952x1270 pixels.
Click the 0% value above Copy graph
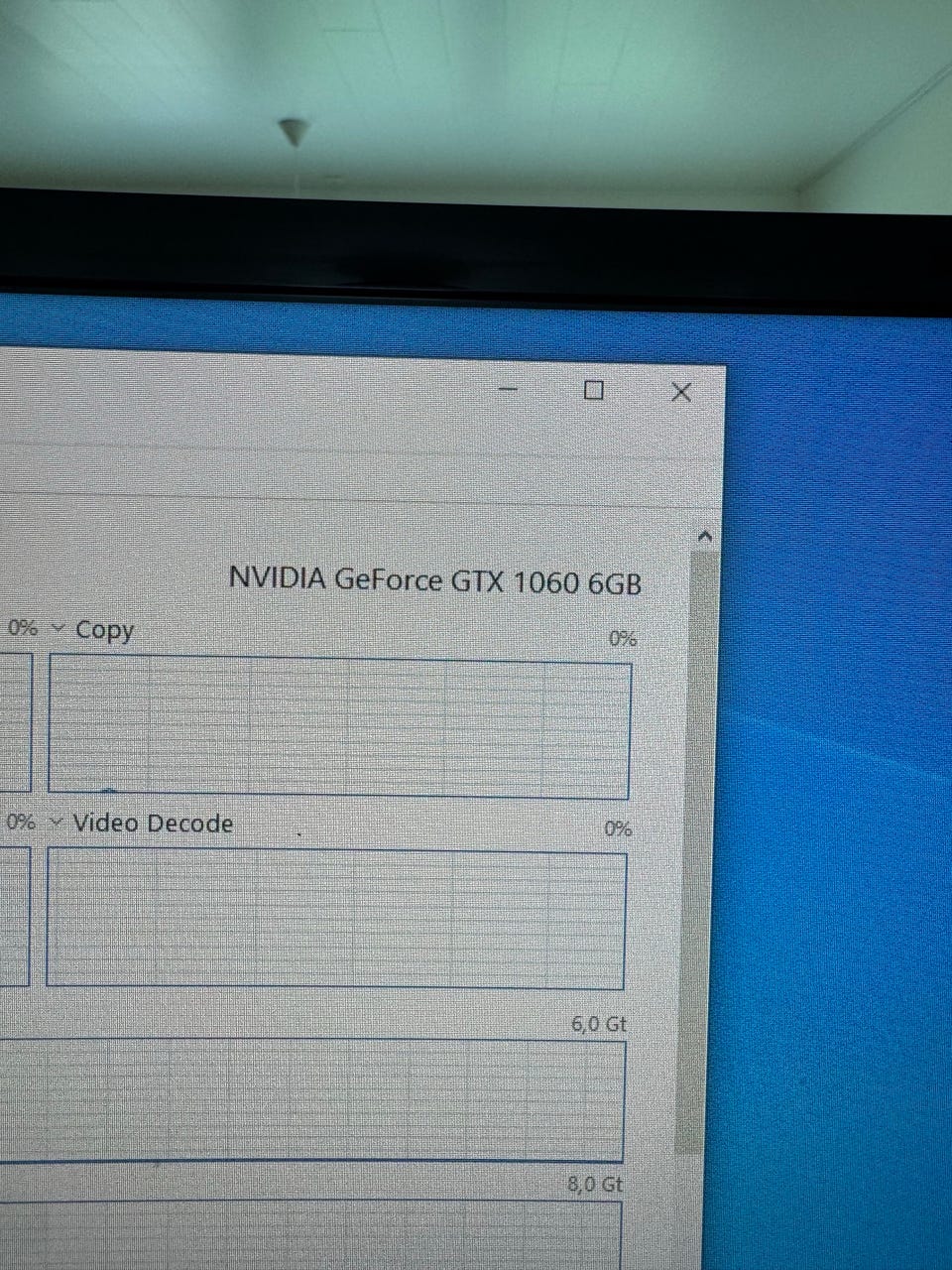pos(623,638)
